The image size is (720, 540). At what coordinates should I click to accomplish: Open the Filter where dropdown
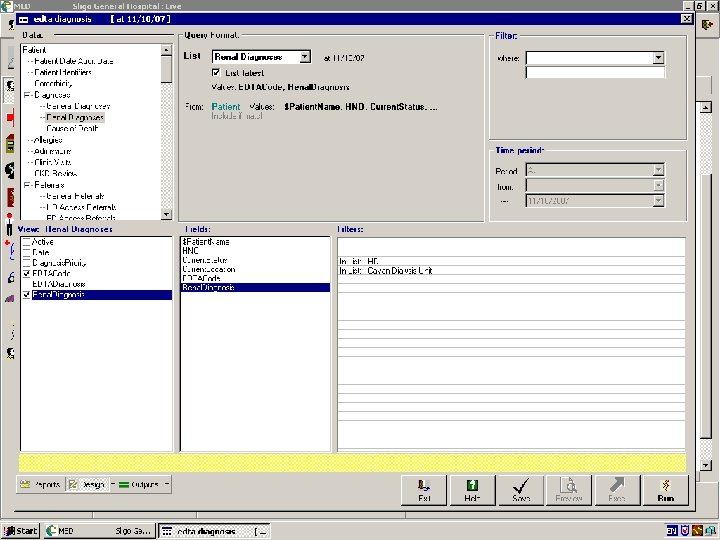(x=658, y=58)
